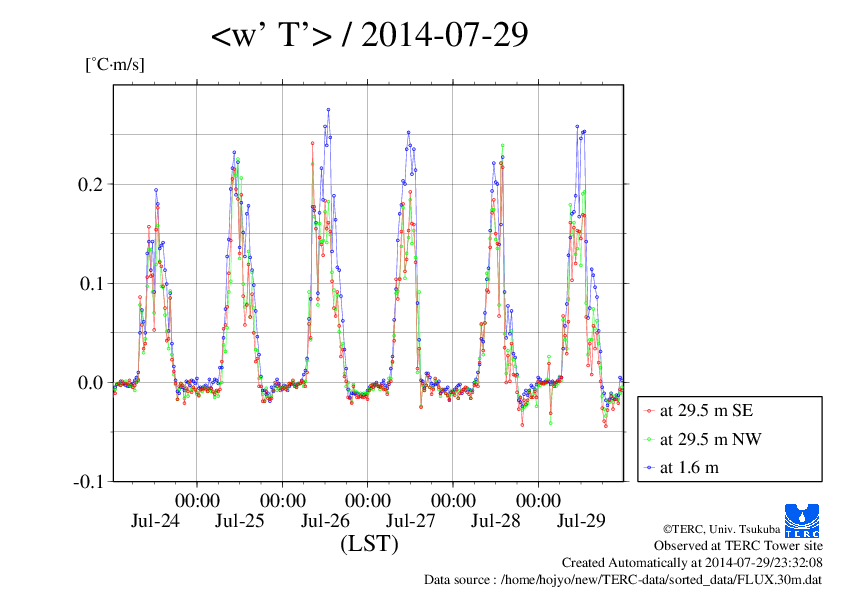Click the y-axis value "0.2"
The width and height of the screenshot is (842, 595).
(90, 184)
